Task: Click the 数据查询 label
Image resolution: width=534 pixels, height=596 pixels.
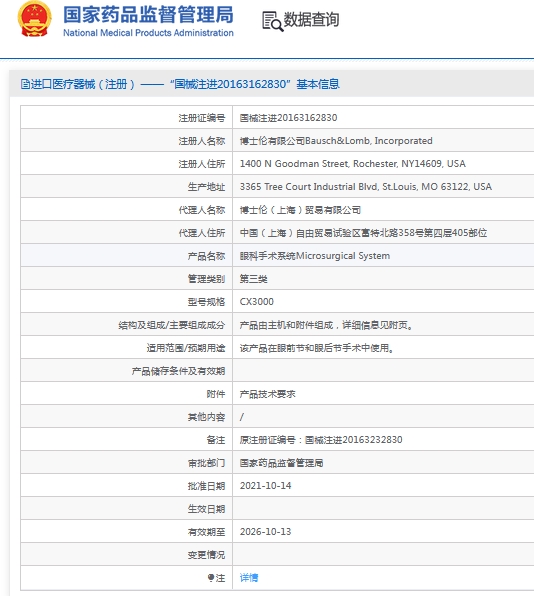Action: [x=312, y=19]
